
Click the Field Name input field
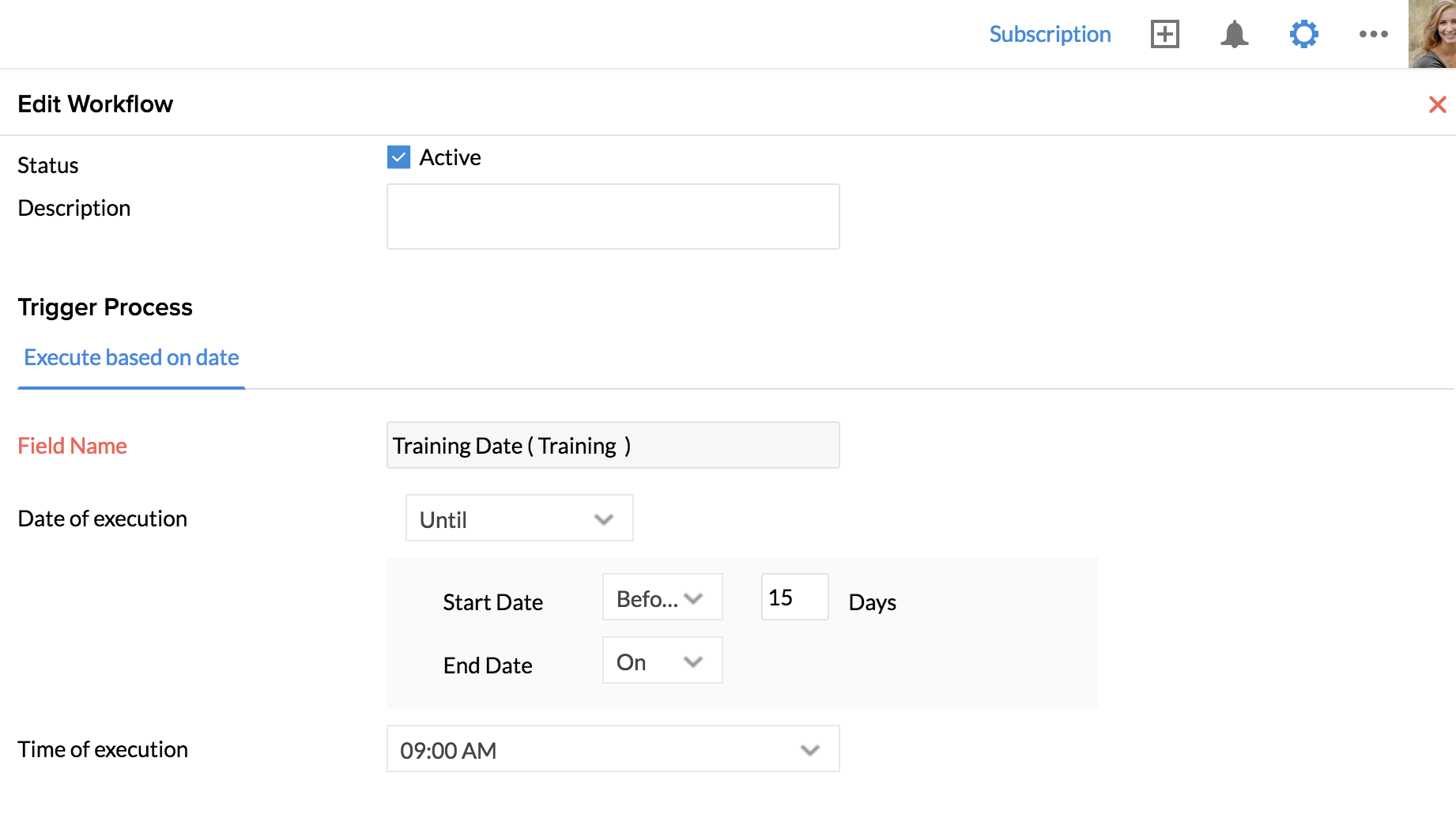pos(613,445)
